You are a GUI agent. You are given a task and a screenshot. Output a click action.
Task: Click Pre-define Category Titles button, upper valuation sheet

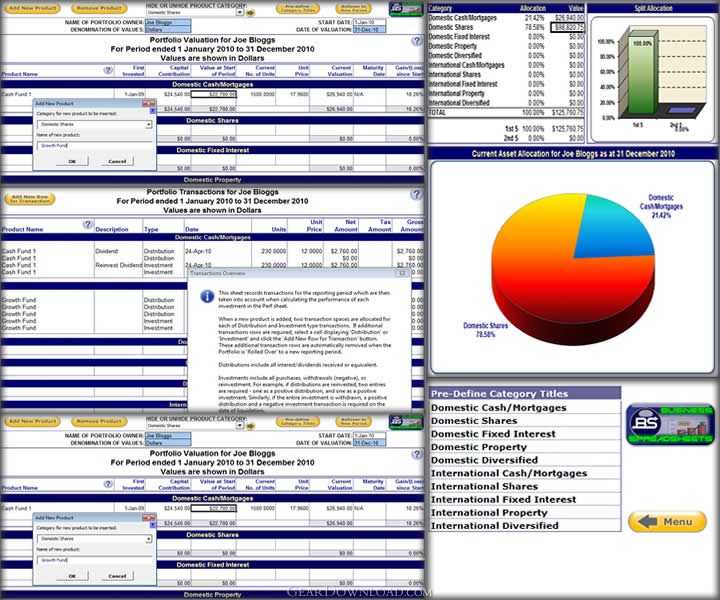pyautogui.click(x=298, y=9)
